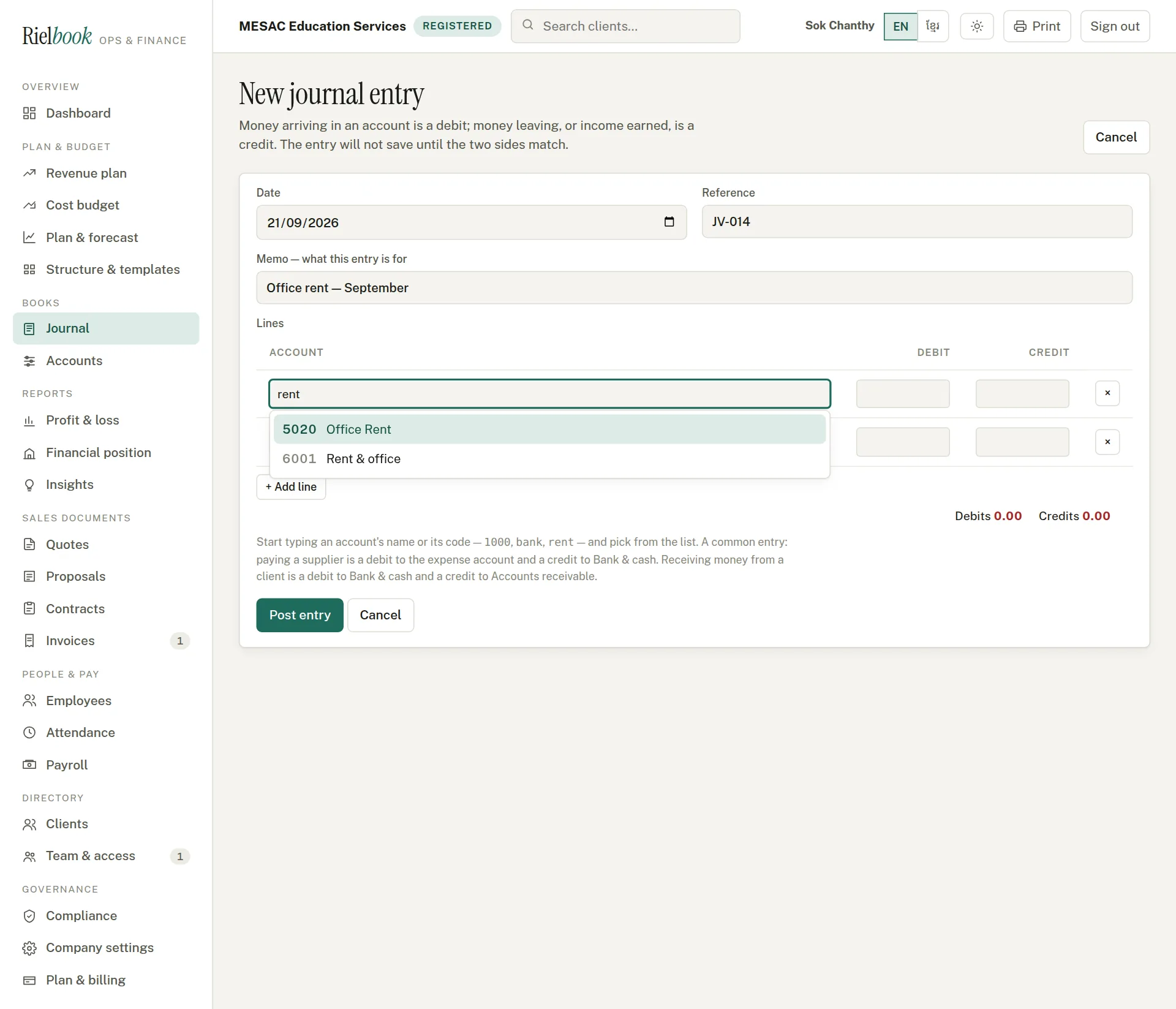The height and width of the screenshot is (1009, 1176).
Task: Switch language to EN
Action: point(900,26)
